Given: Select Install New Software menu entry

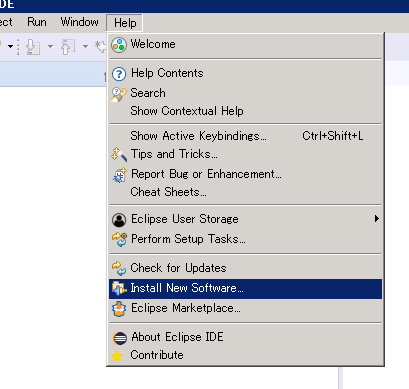Looking at the screenshot, I should [x=245, y=289].
